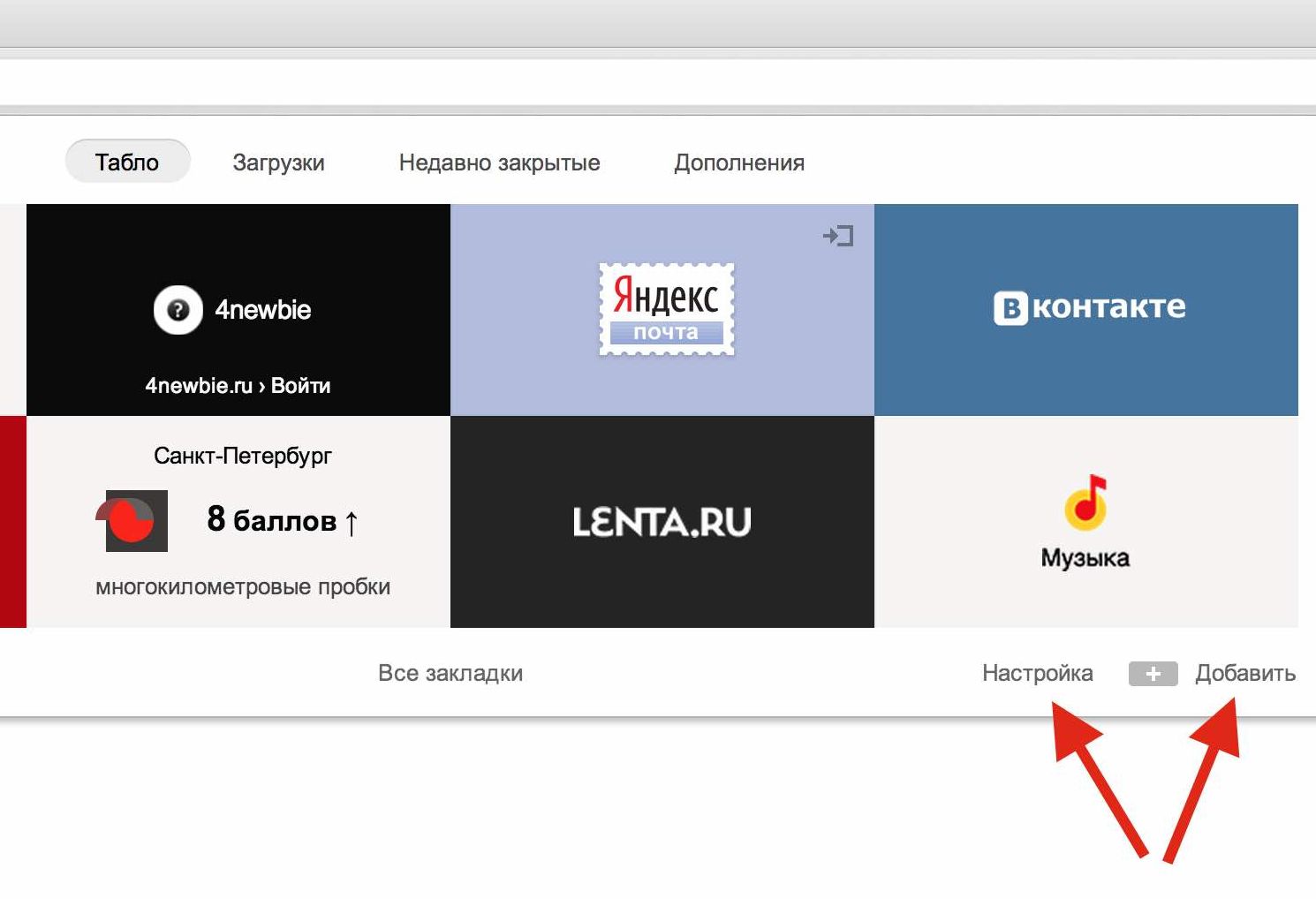Open the LENTA.RU tile

tap(662, 522)
